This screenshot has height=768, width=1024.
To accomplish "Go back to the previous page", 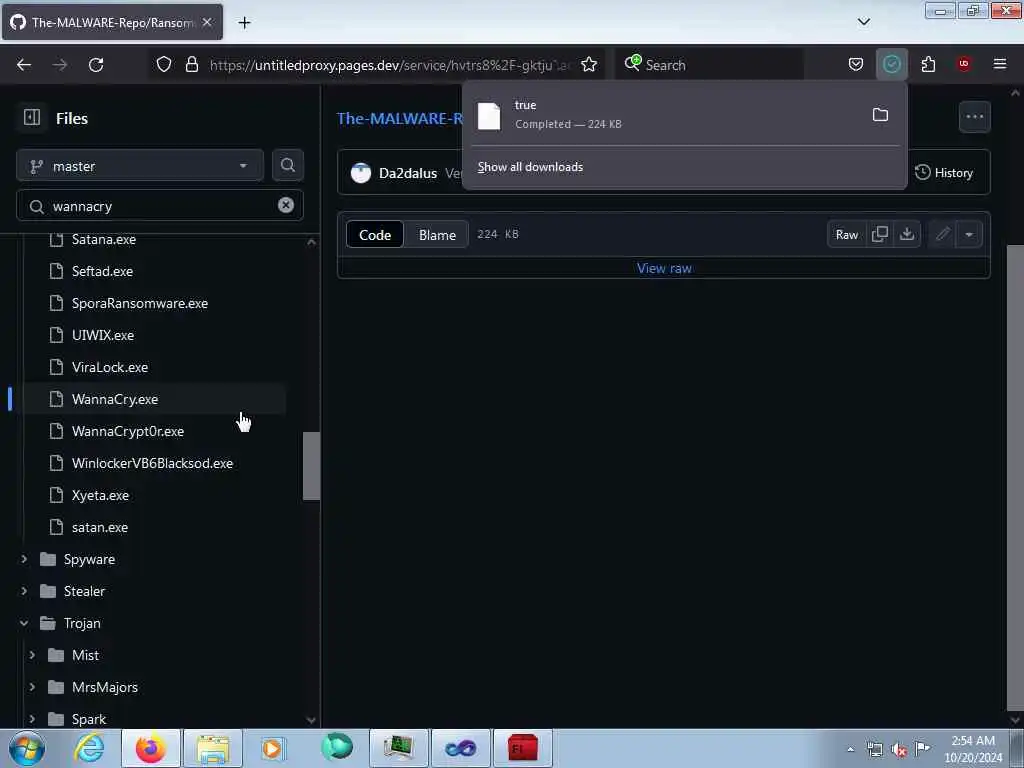I will pos(24,64).
